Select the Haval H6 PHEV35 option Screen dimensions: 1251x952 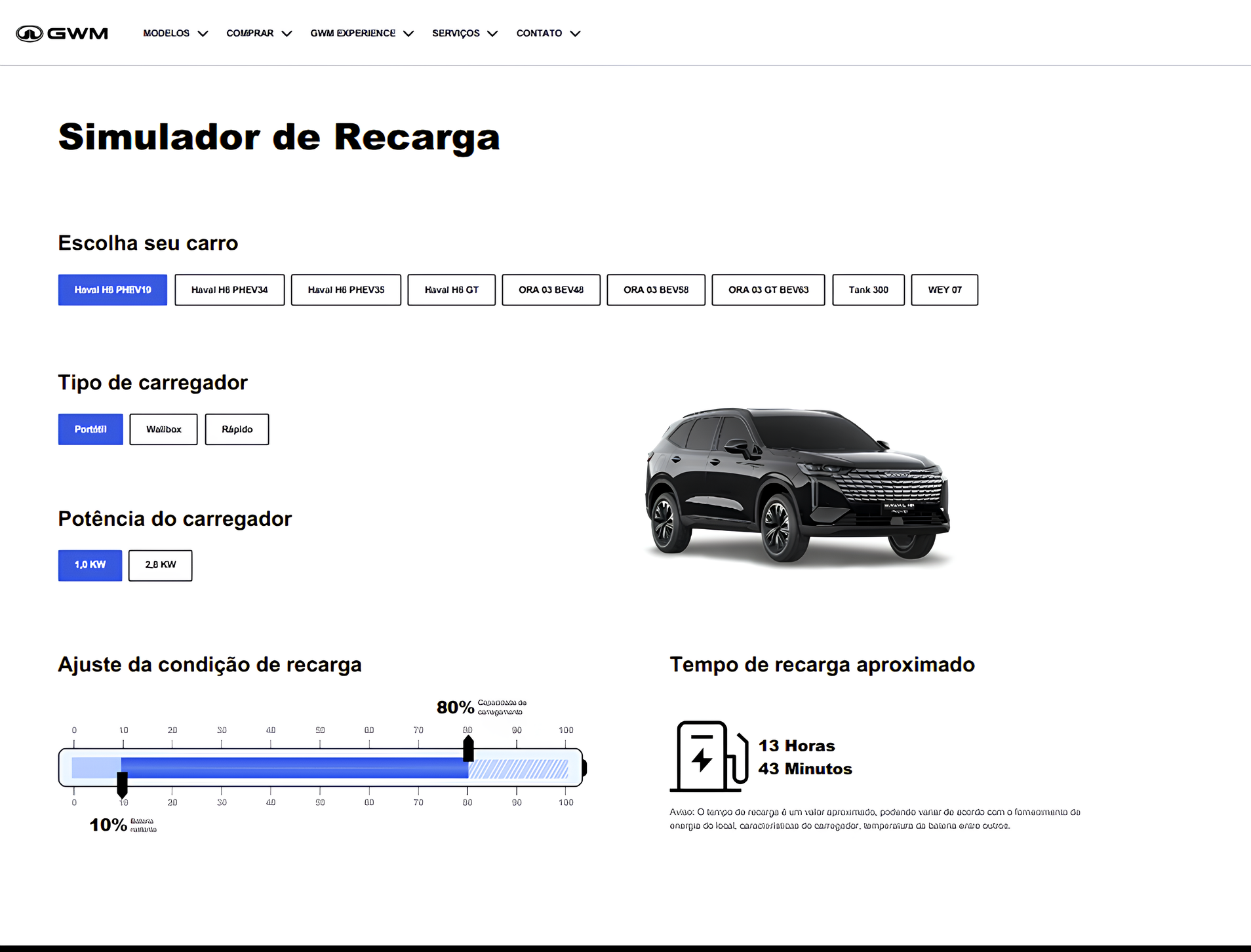tap(346, 290)
